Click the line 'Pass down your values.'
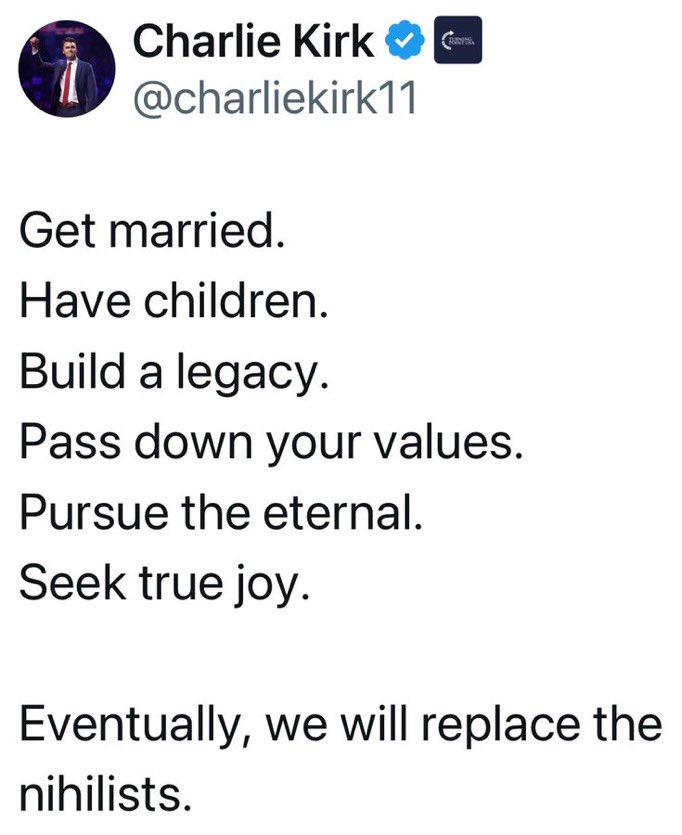682x835 pixels. pyautogui.click(x=271, y=443)
